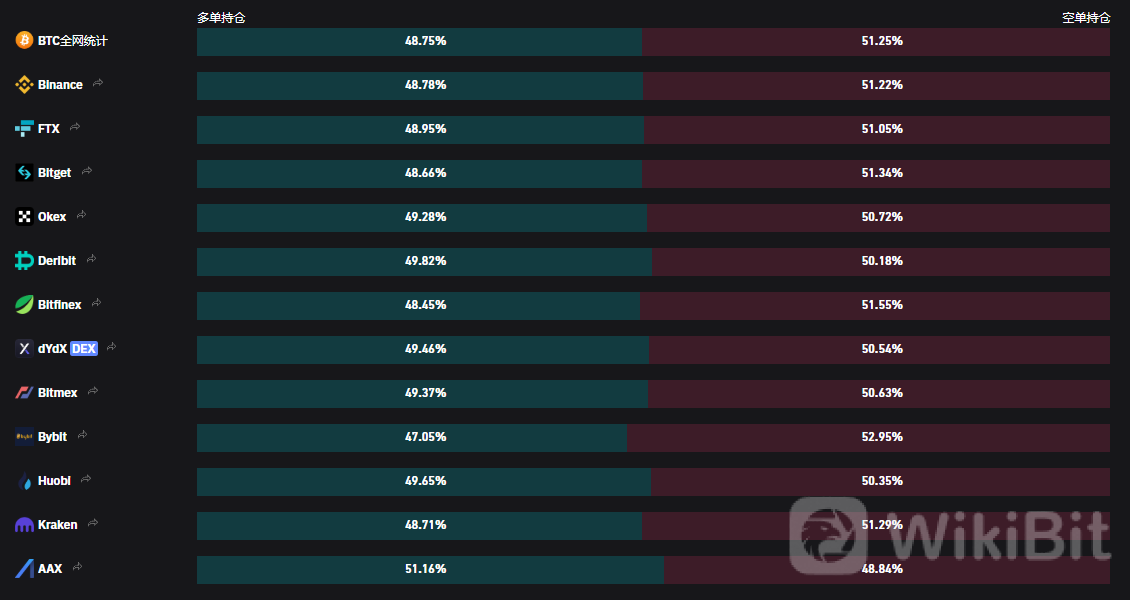Open the share icon next to Bitget

tap(87, 171)
